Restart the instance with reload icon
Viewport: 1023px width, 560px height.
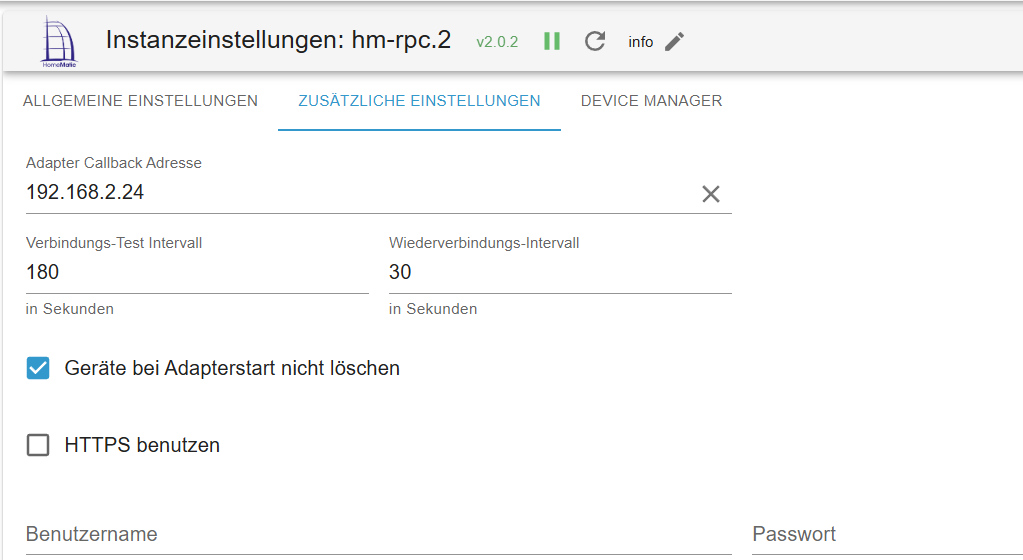[595, 41]
